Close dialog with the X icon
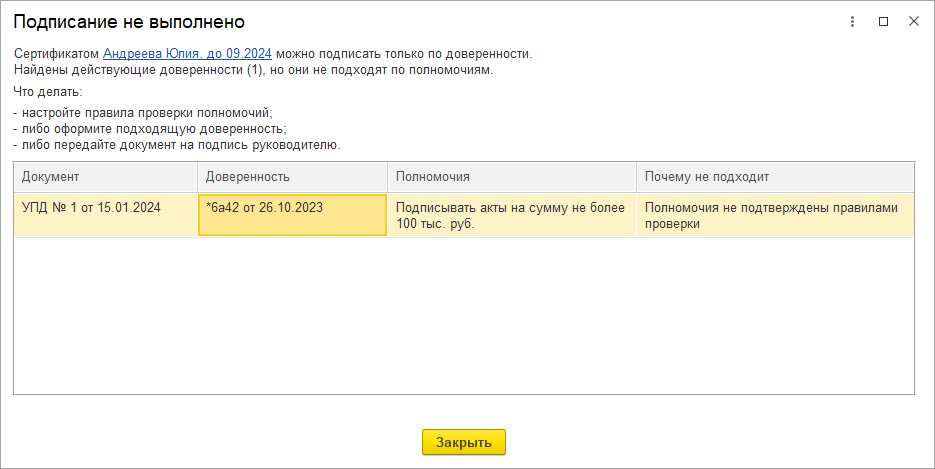The width and height of the screenshot is (935, 469). coord(913,21)
